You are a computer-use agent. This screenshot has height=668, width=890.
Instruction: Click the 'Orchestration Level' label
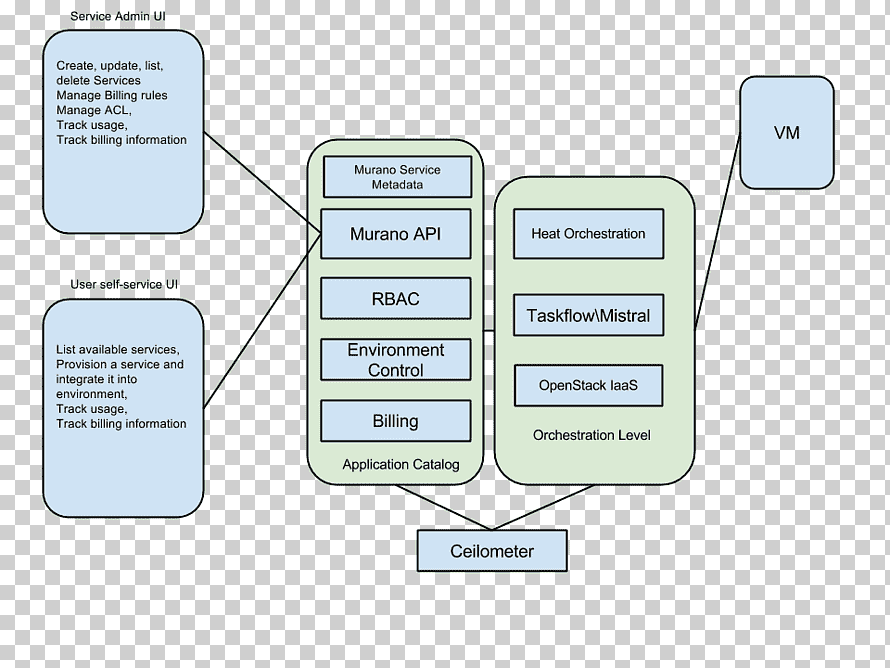(x=591, y=435)
